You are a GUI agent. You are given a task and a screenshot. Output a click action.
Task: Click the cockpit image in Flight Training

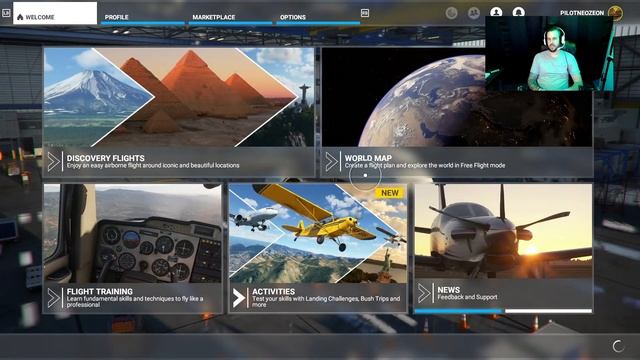133,233
